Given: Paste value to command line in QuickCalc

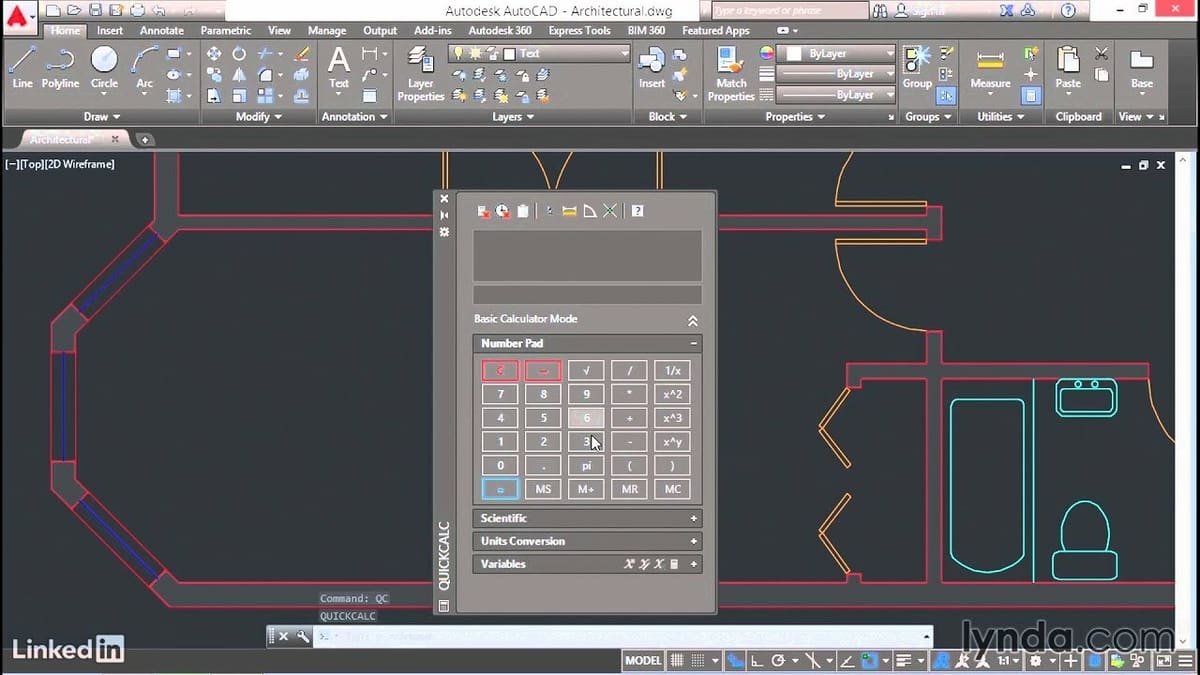Looking at the screenshot, I should (x=522, y=211).
